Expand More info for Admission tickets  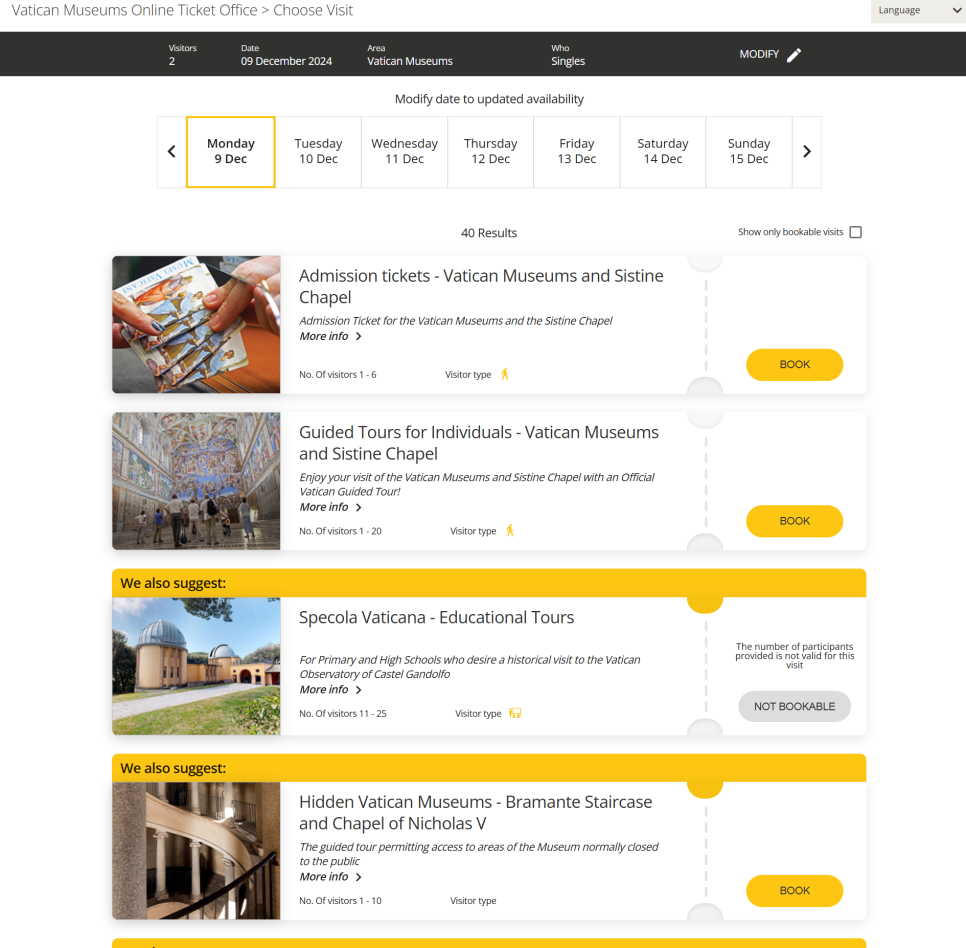330,336
